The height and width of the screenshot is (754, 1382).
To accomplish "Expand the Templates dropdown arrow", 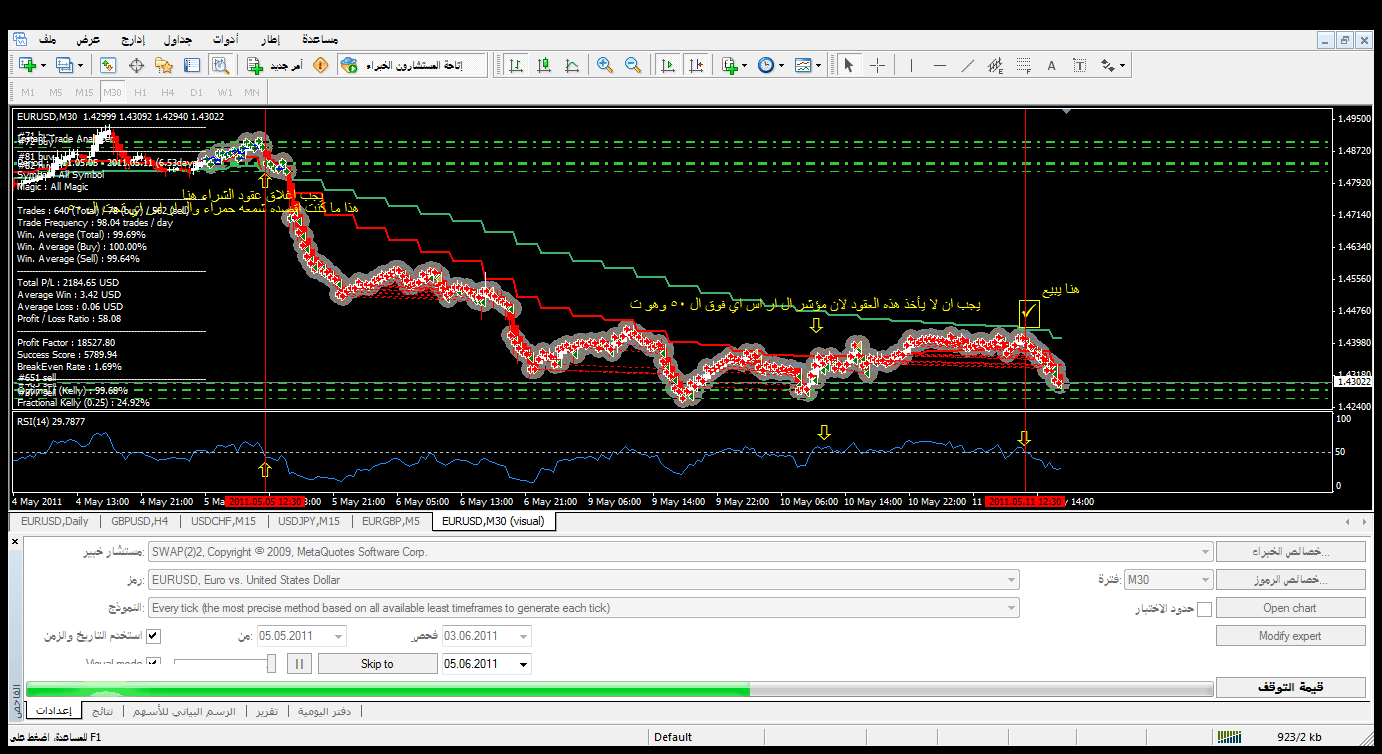I will [x=820, y=65].
